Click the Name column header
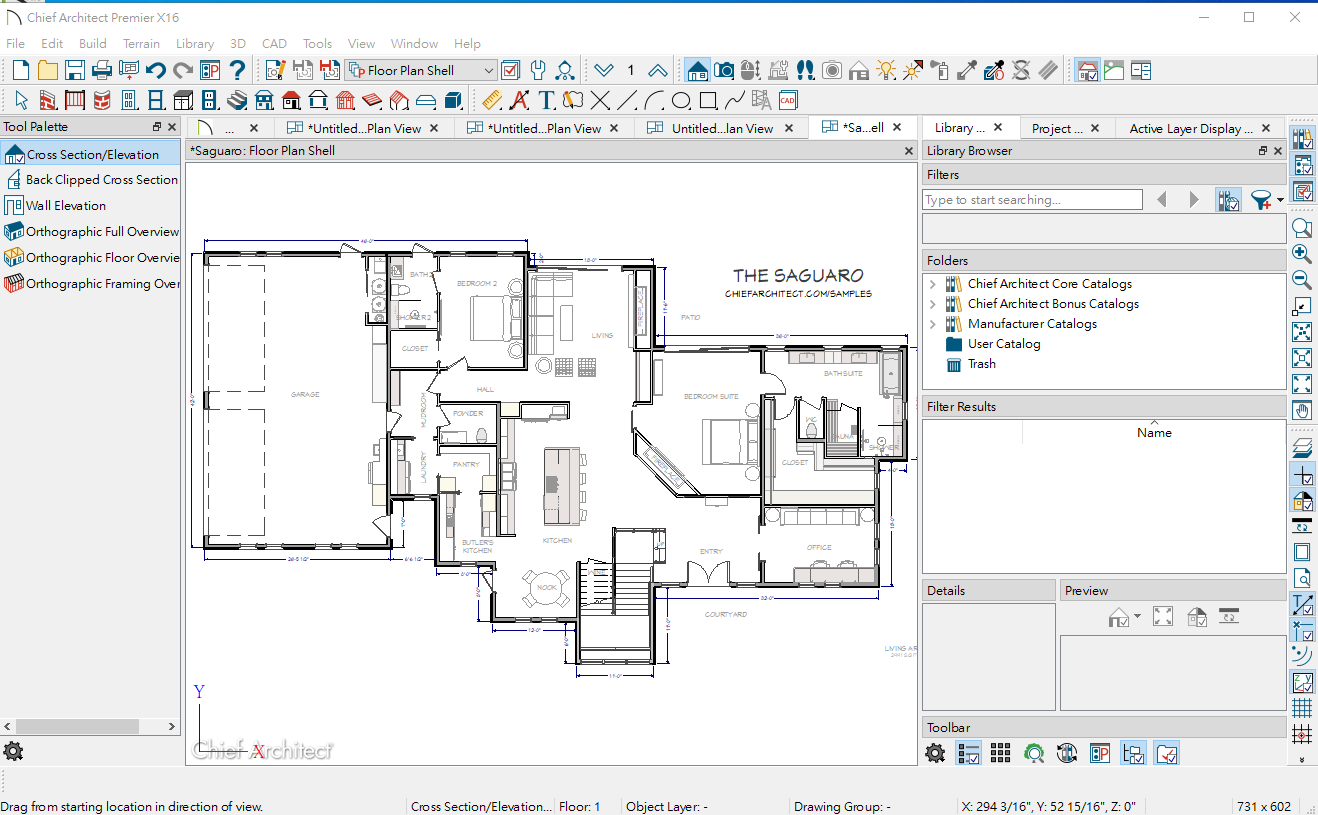Screen dimensions: 1318x815 [1154, 433]
